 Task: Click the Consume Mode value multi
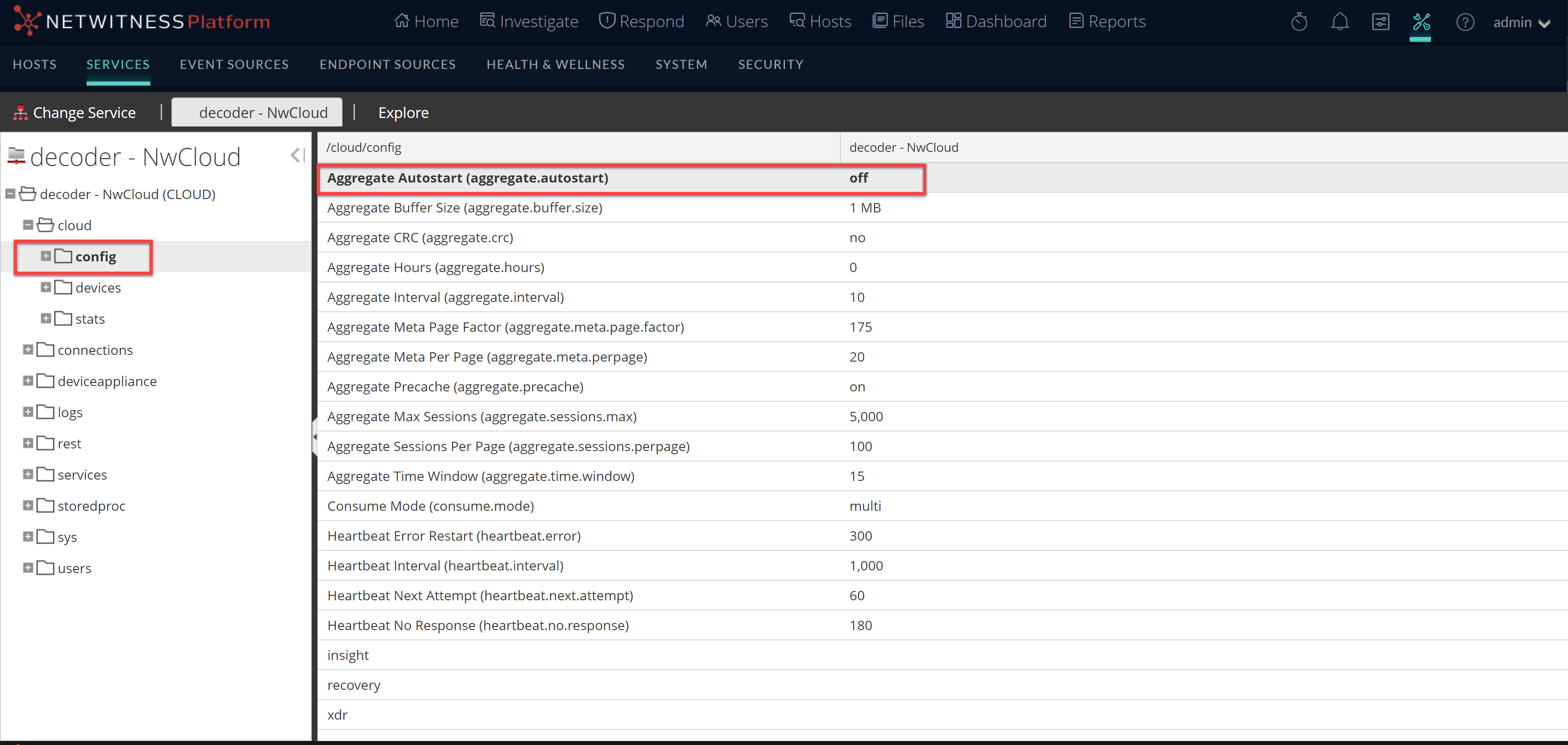865,506
